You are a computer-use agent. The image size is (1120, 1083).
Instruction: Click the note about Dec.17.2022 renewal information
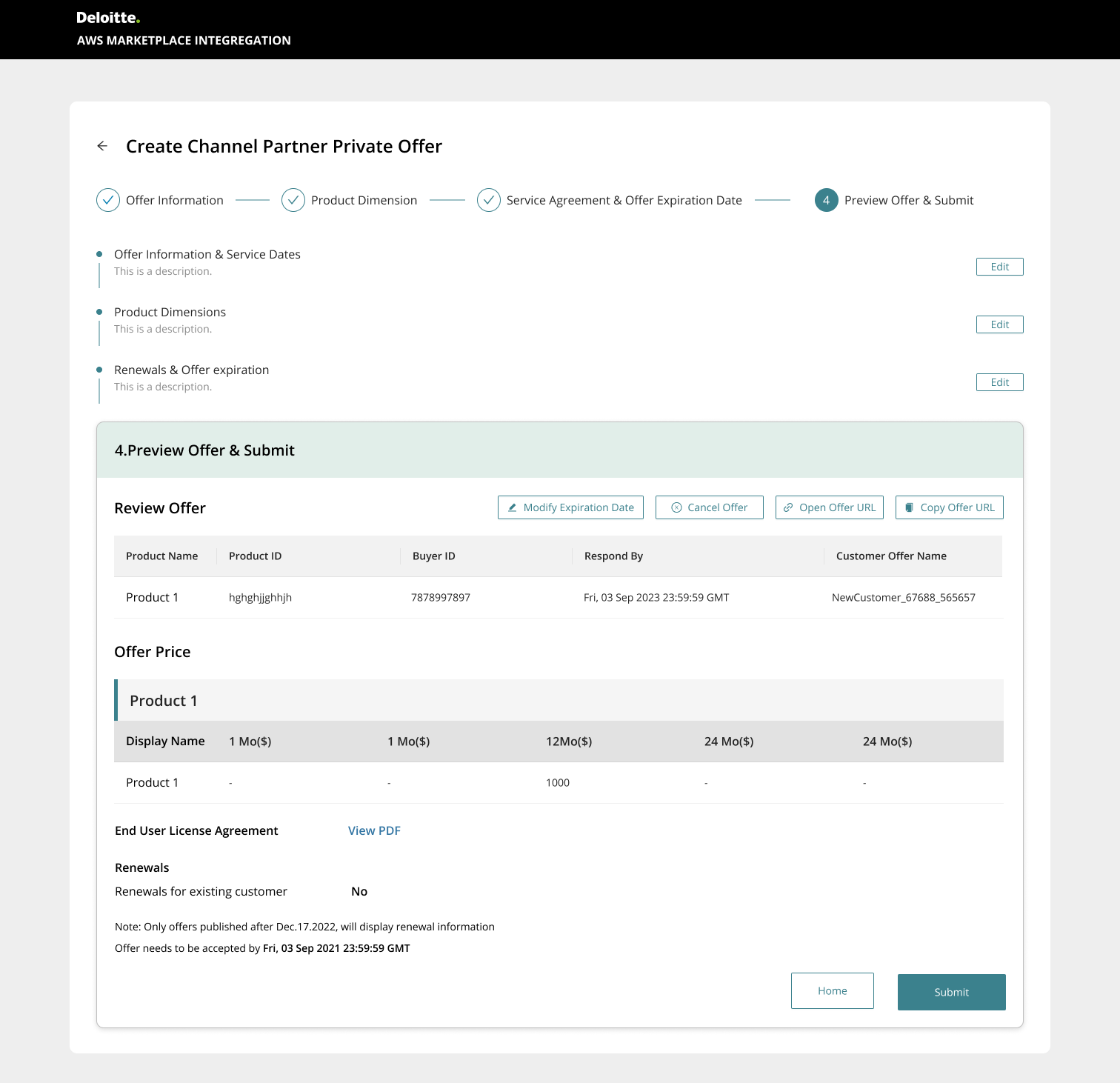[x=304, y=927]
